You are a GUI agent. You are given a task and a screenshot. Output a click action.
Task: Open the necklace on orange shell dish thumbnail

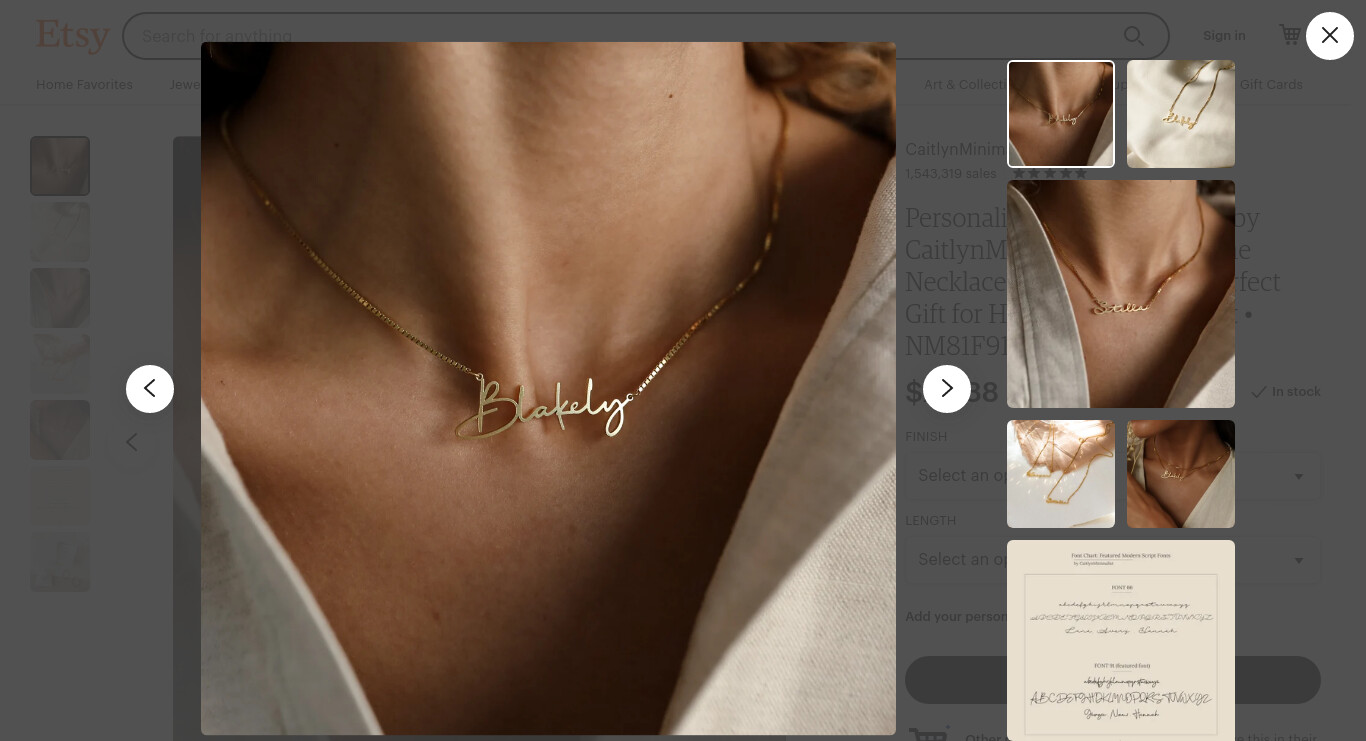[1061, 474]
